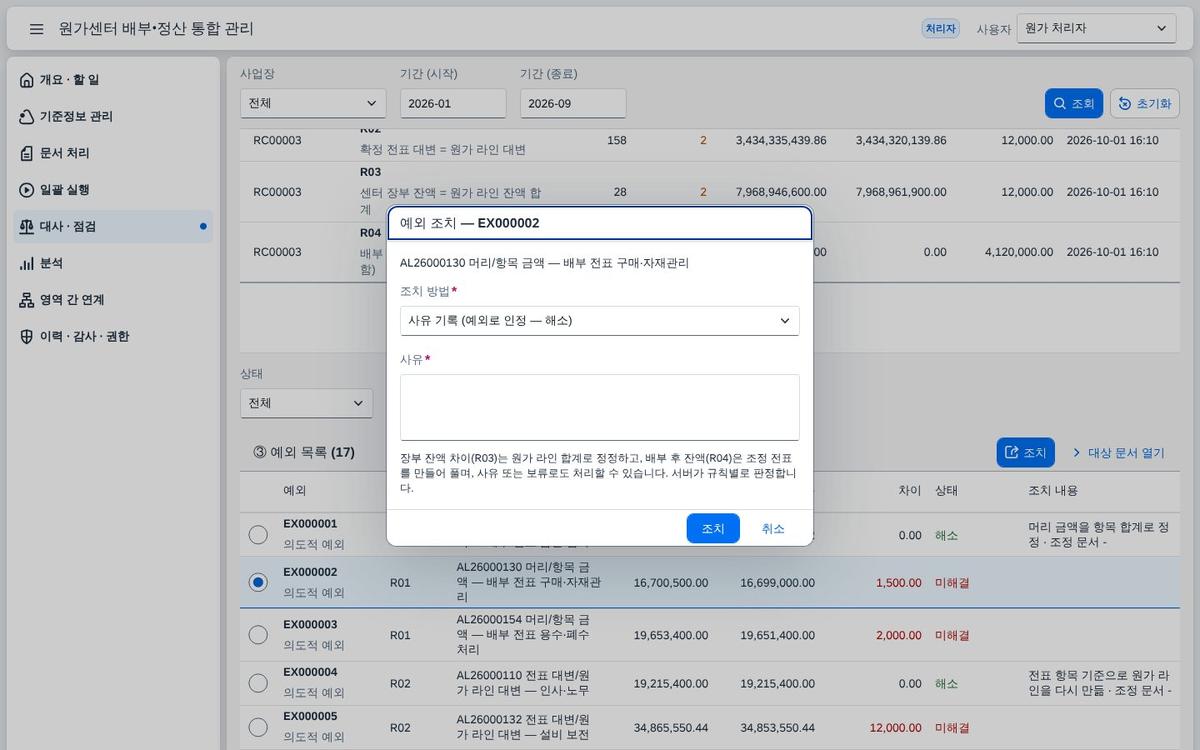Click the chevron icon beside 대상 문서 열기
This screenshot has height=750, width=1200.
point(1077,452)
